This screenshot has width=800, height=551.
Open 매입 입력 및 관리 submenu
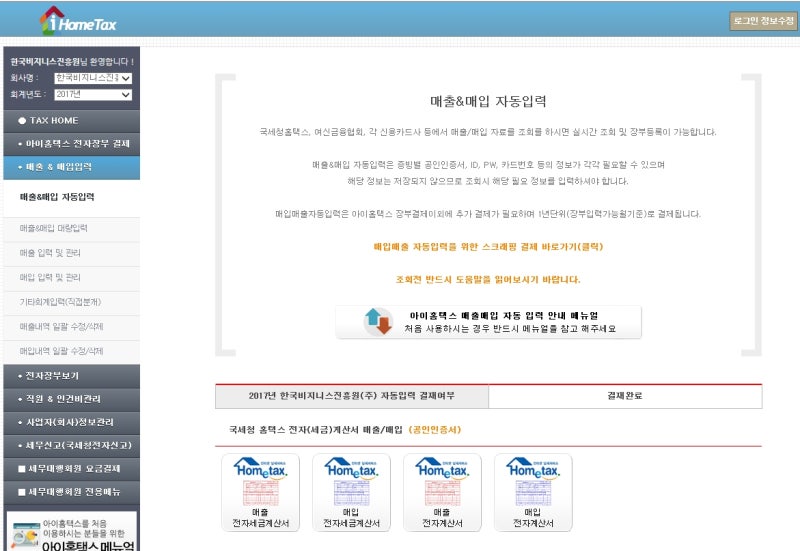(71, 277)
